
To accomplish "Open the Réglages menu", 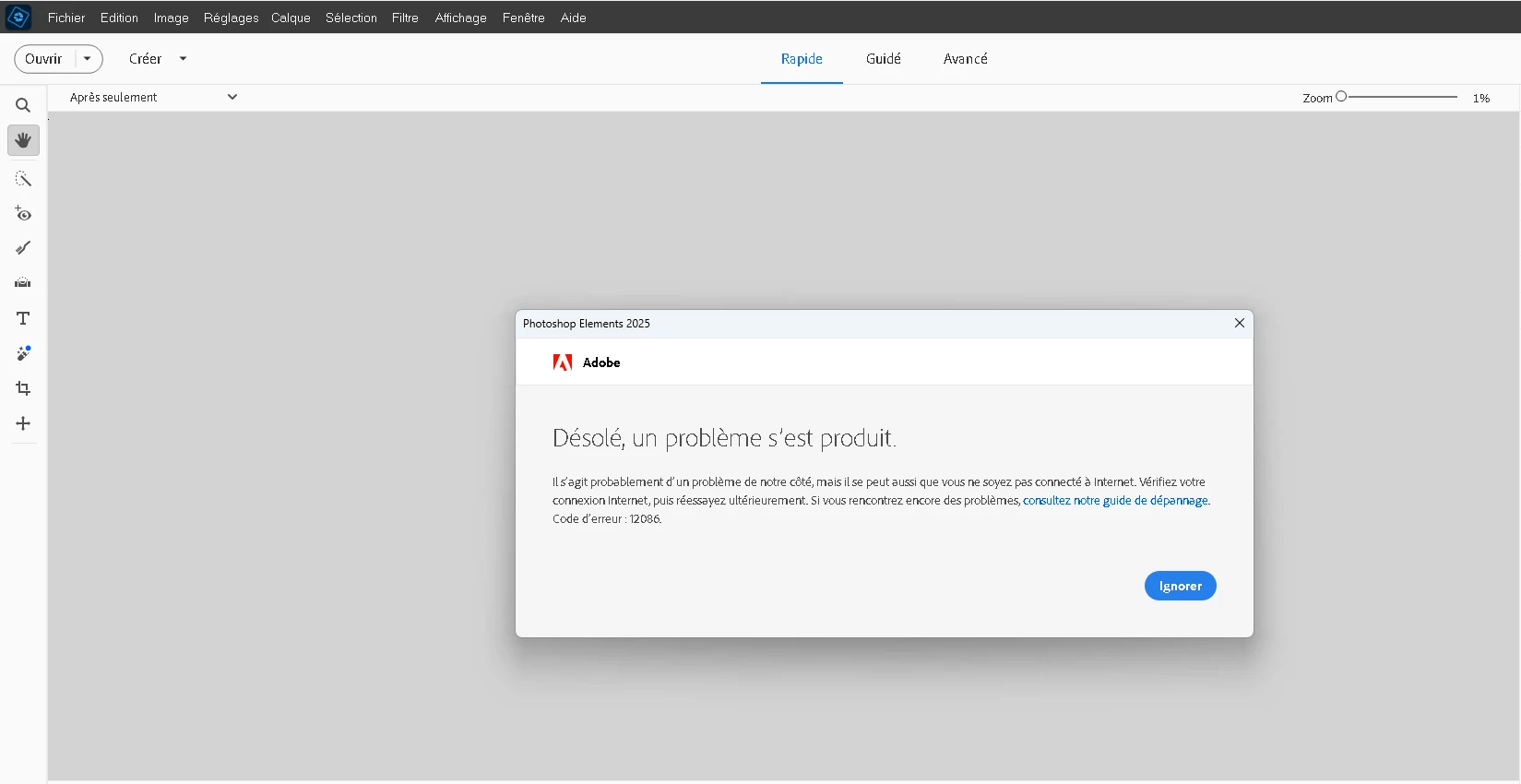I will pyautogui.click(x=231, y=18).
